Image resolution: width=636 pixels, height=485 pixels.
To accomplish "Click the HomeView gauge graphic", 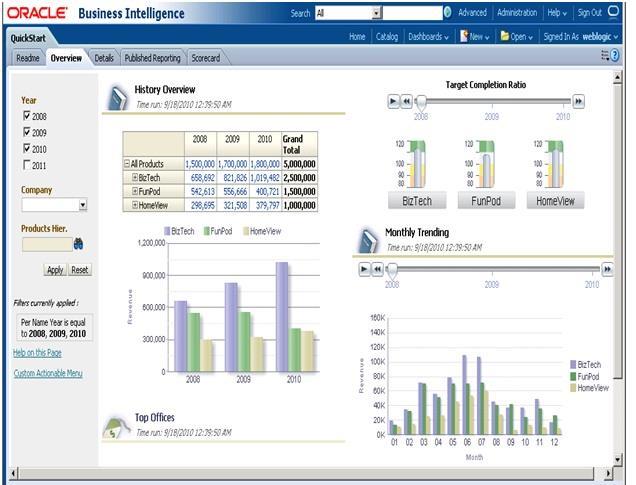I will pyautogui.click(x=554, y=164).
